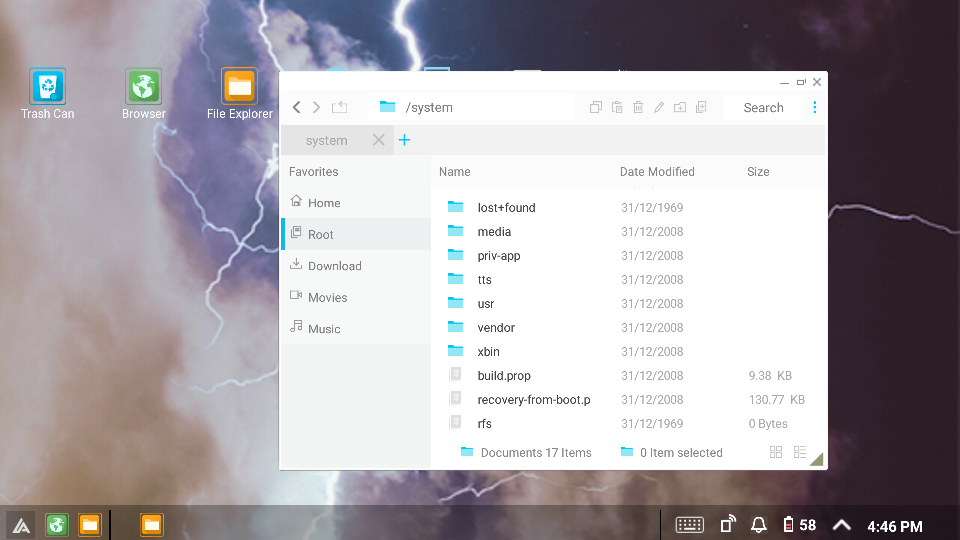Click the new file icon
This screenshot has width=960, height=540.
point(701,107)
